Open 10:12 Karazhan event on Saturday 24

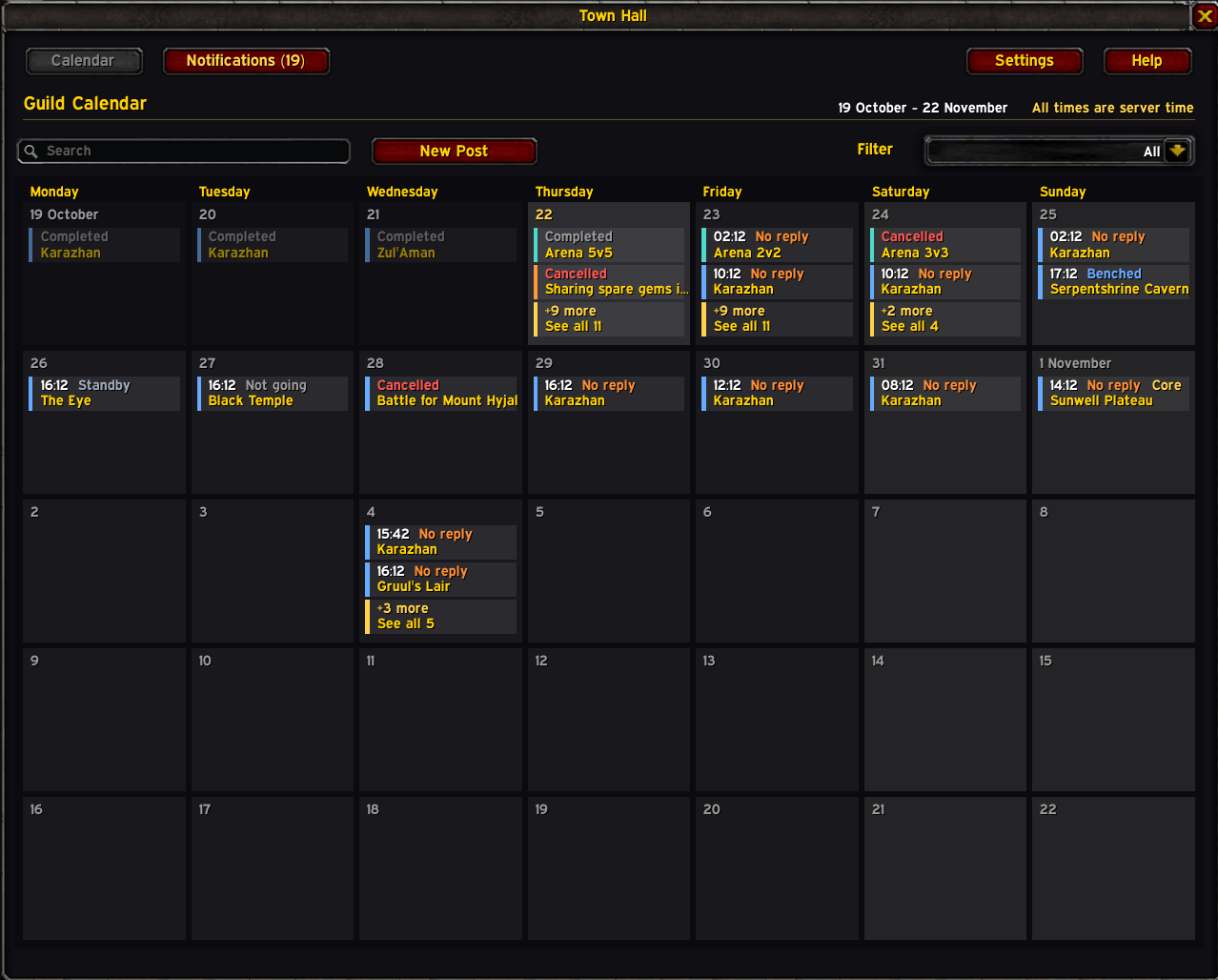944,281
